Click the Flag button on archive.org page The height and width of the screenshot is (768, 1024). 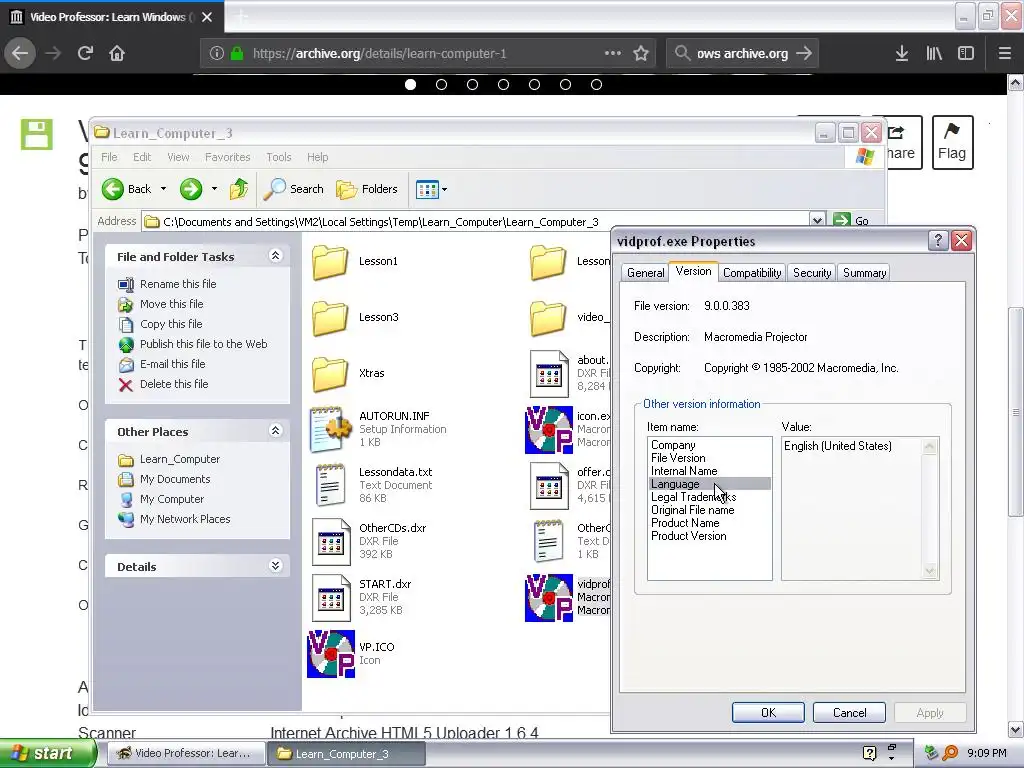pyautogui.click(x=952, y=142)
